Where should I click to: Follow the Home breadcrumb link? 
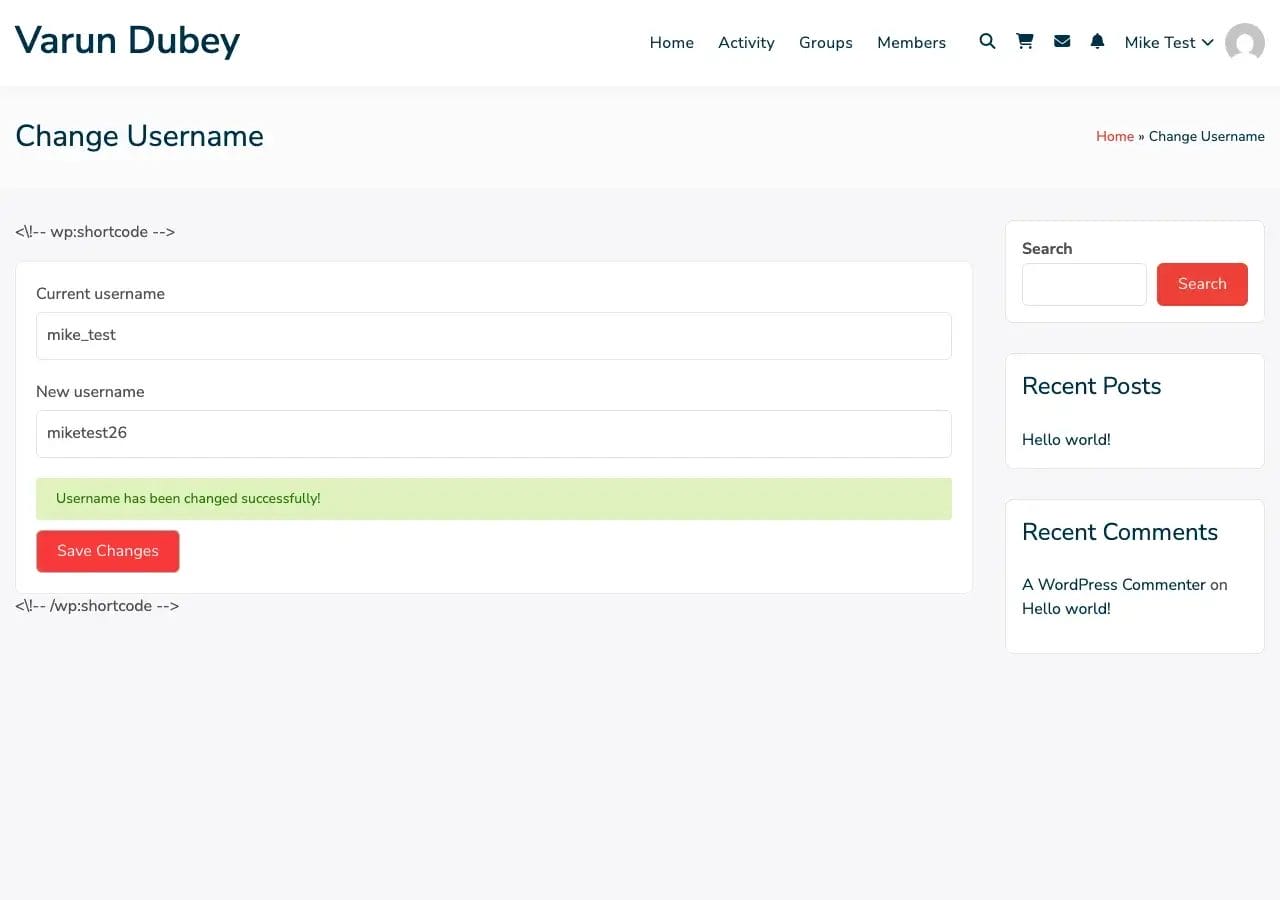point(1114,136)
